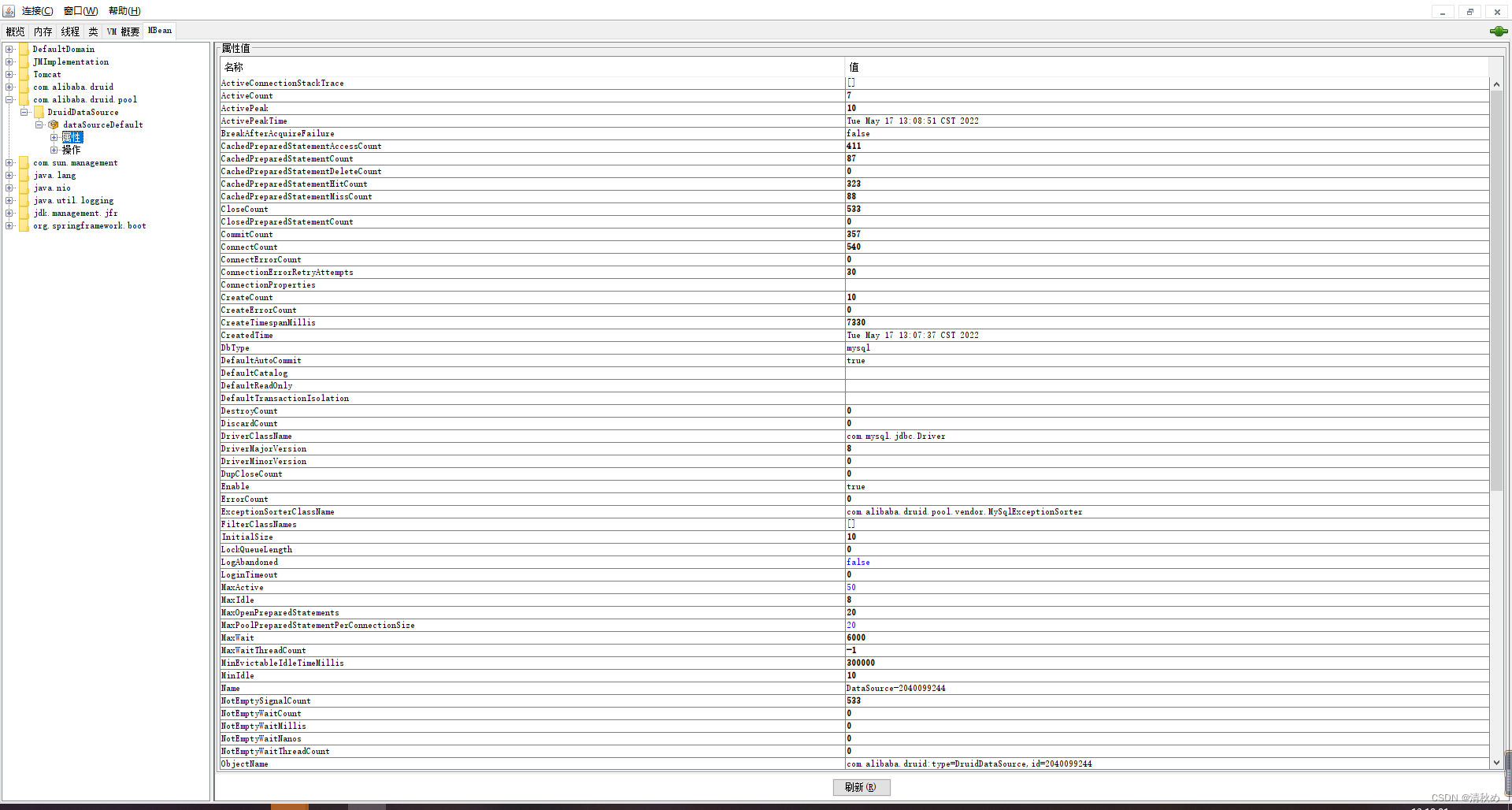
Task: Expand the Tomcat node
Action: (x=9, y=74)
